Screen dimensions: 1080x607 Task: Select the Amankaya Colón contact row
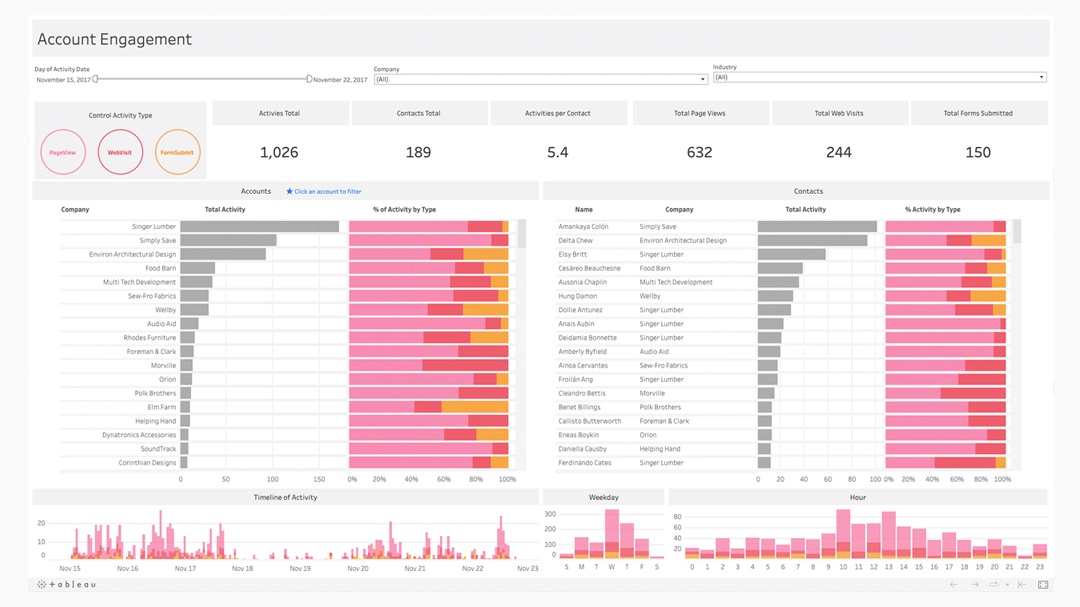pyautogui.click(x=583, y=227)
